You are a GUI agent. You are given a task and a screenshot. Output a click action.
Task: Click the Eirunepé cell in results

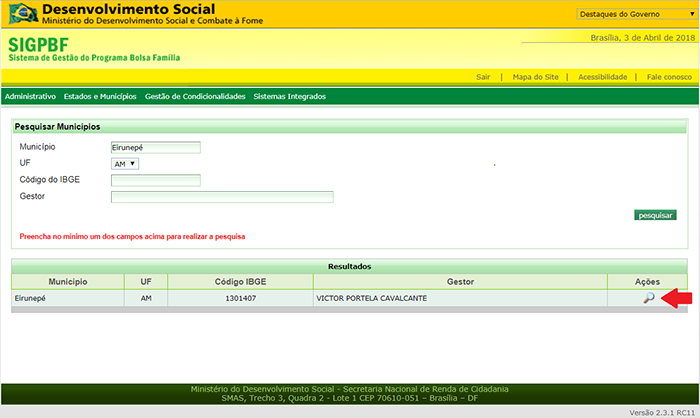click(x=68, y=298)
